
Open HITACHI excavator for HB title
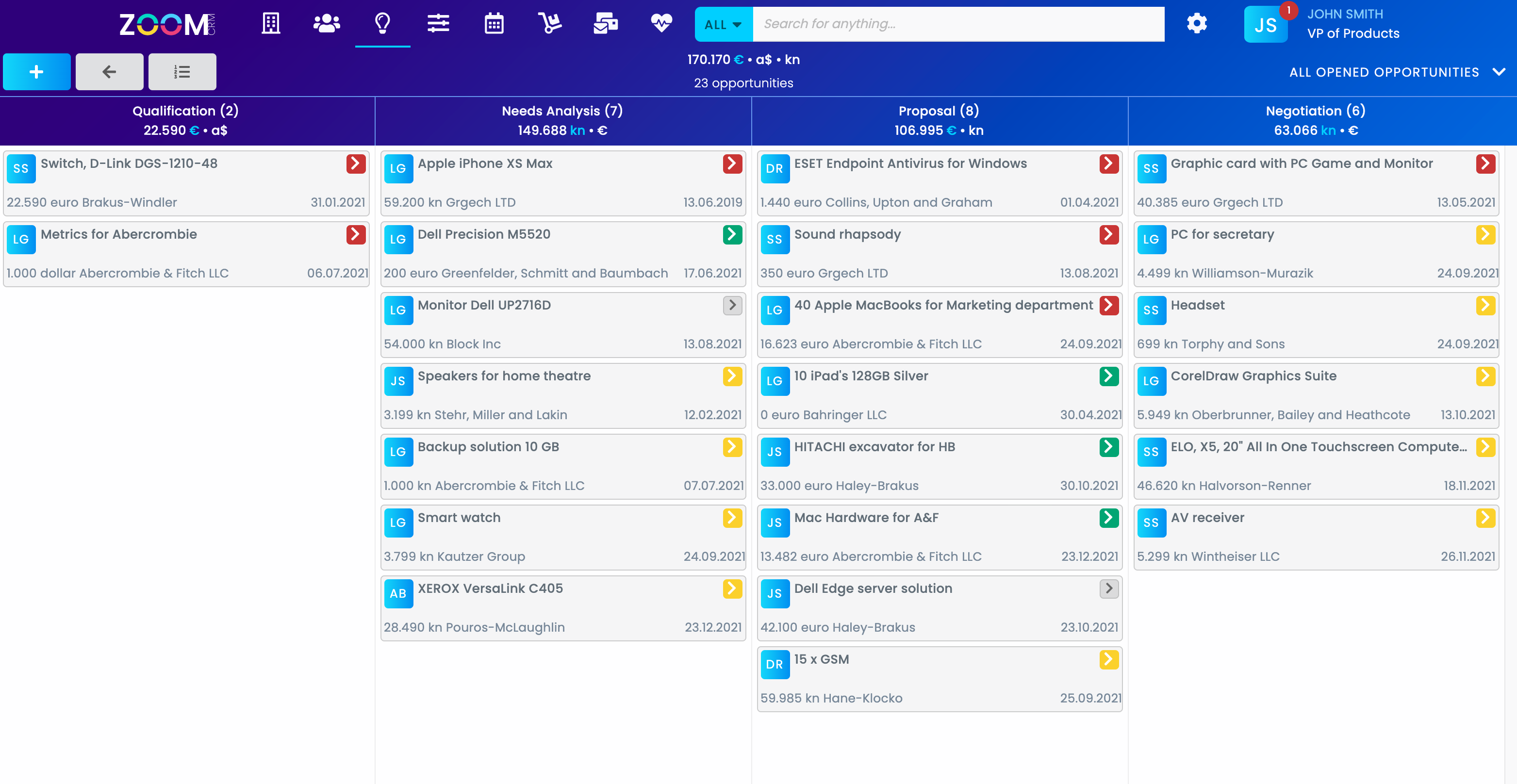tap(874, 447)
